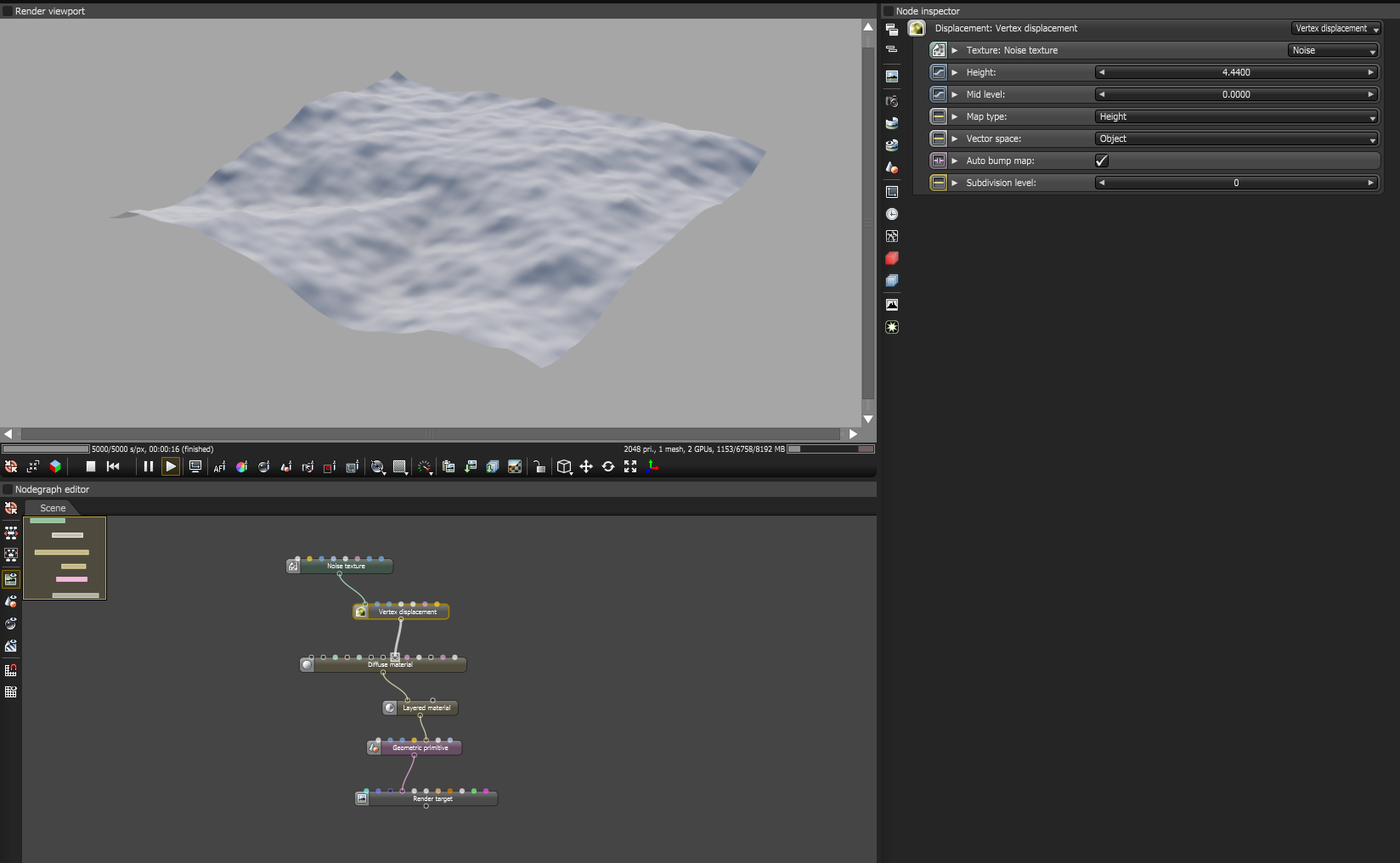
Task: Open the Vector space Object dropdown
Action: tap(1237, 138)
